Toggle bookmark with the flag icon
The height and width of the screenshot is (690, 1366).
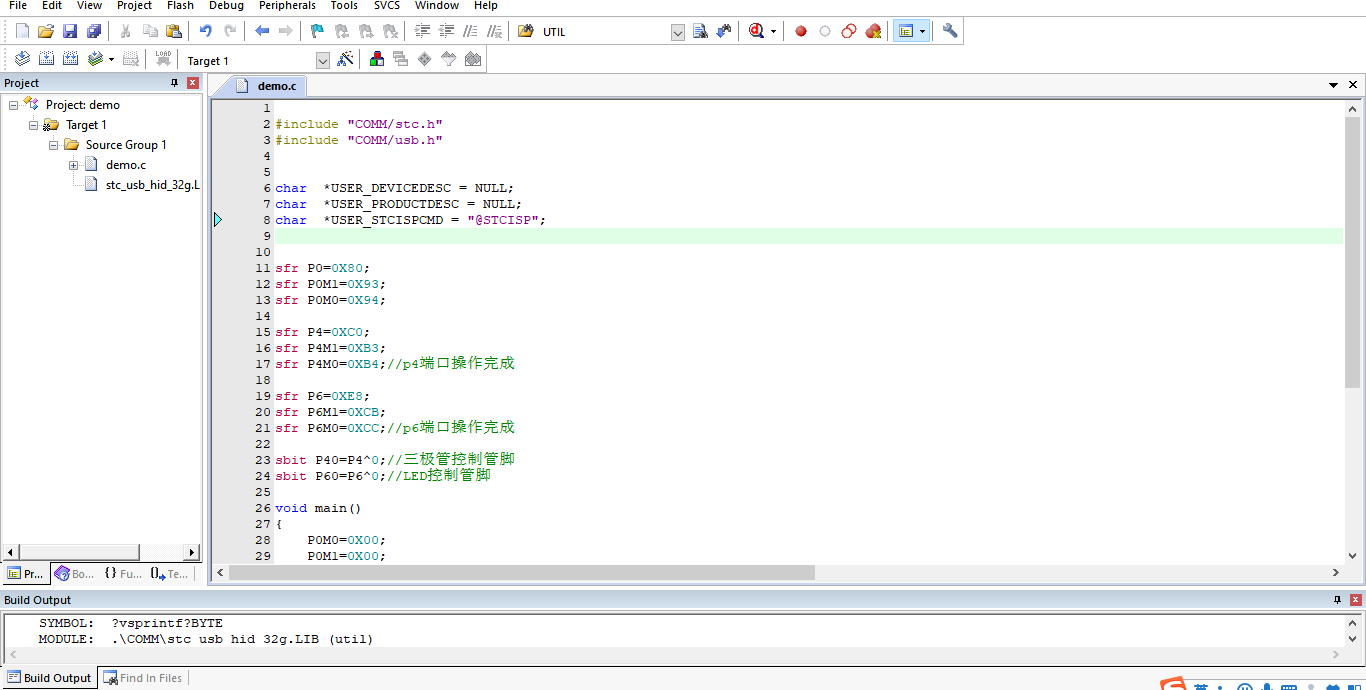(317, 31)
